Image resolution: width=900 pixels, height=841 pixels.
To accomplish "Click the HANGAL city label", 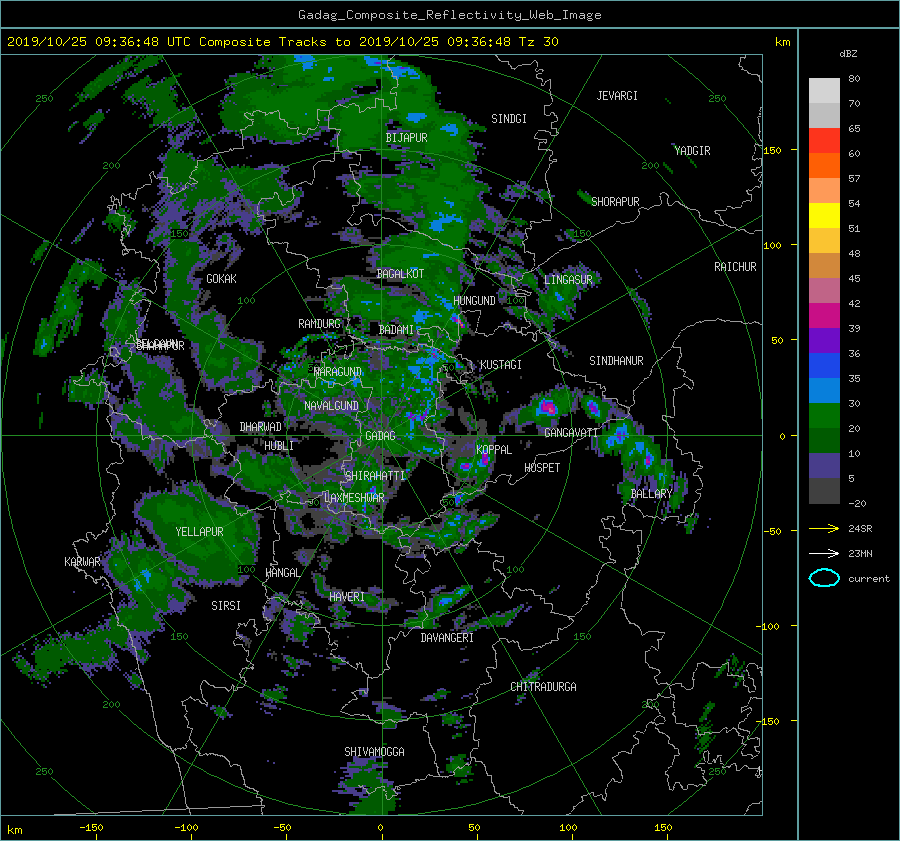I will point(283,572).
